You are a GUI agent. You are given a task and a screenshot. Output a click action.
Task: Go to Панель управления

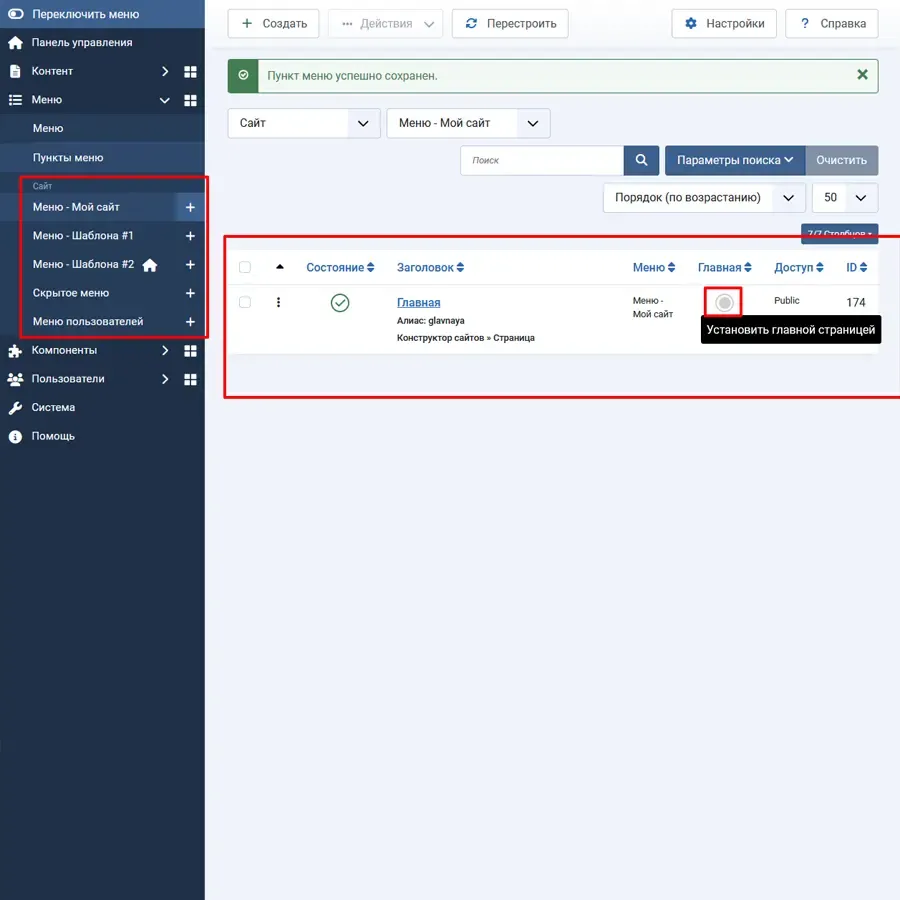(x=81, y=43)
